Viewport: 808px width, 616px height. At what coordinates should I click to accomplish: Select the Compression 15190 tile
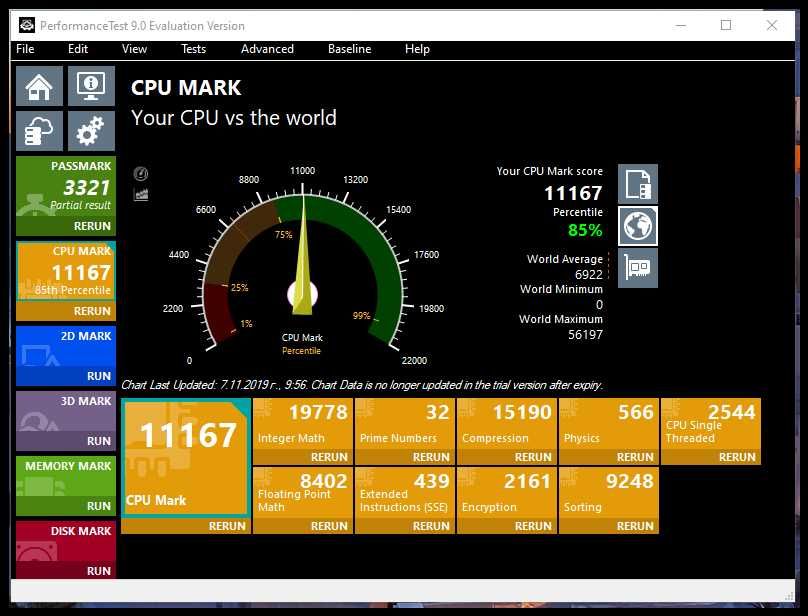(x=507, y=424)
